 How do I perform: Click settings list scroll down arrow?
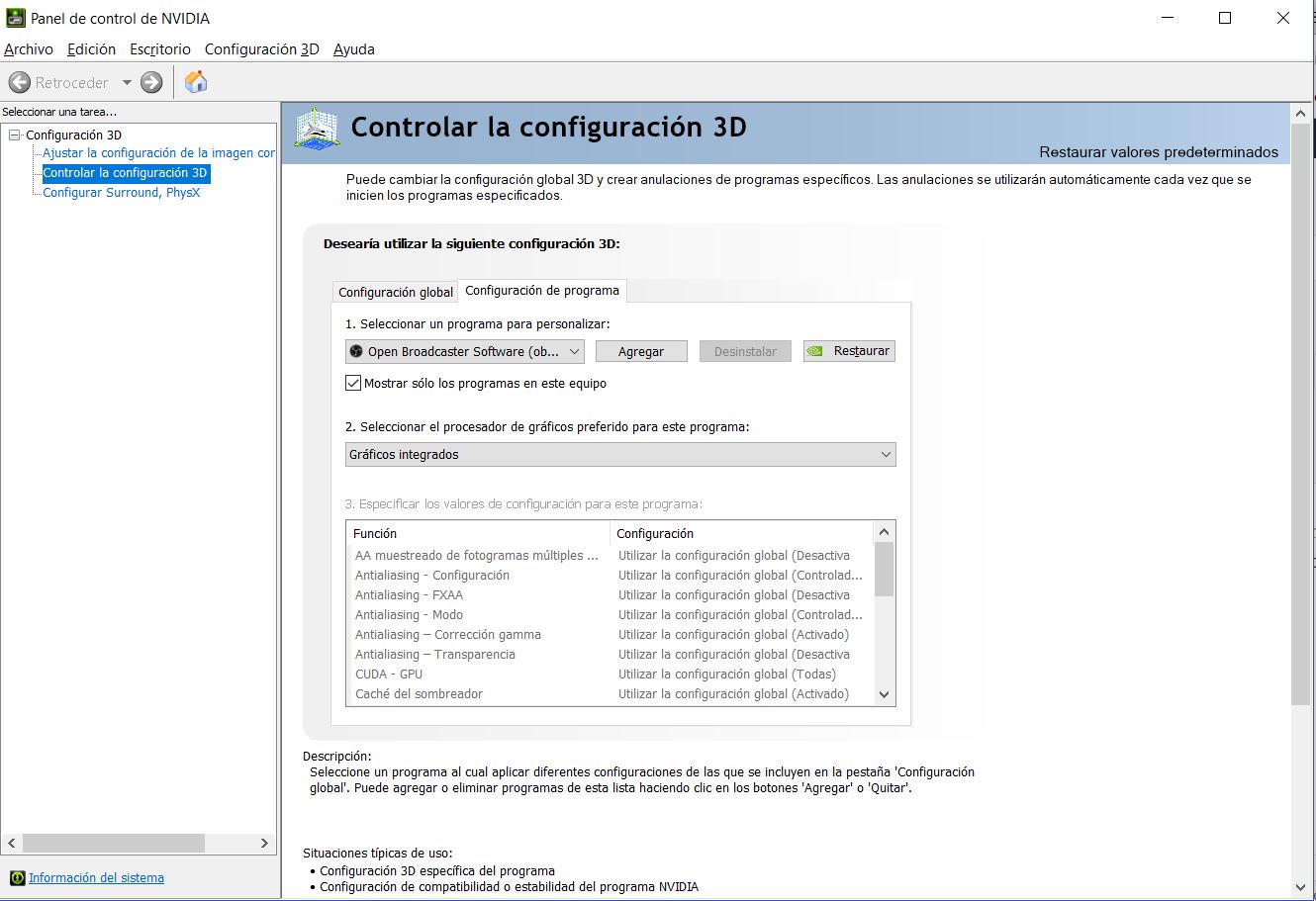[x=885, y=695]
